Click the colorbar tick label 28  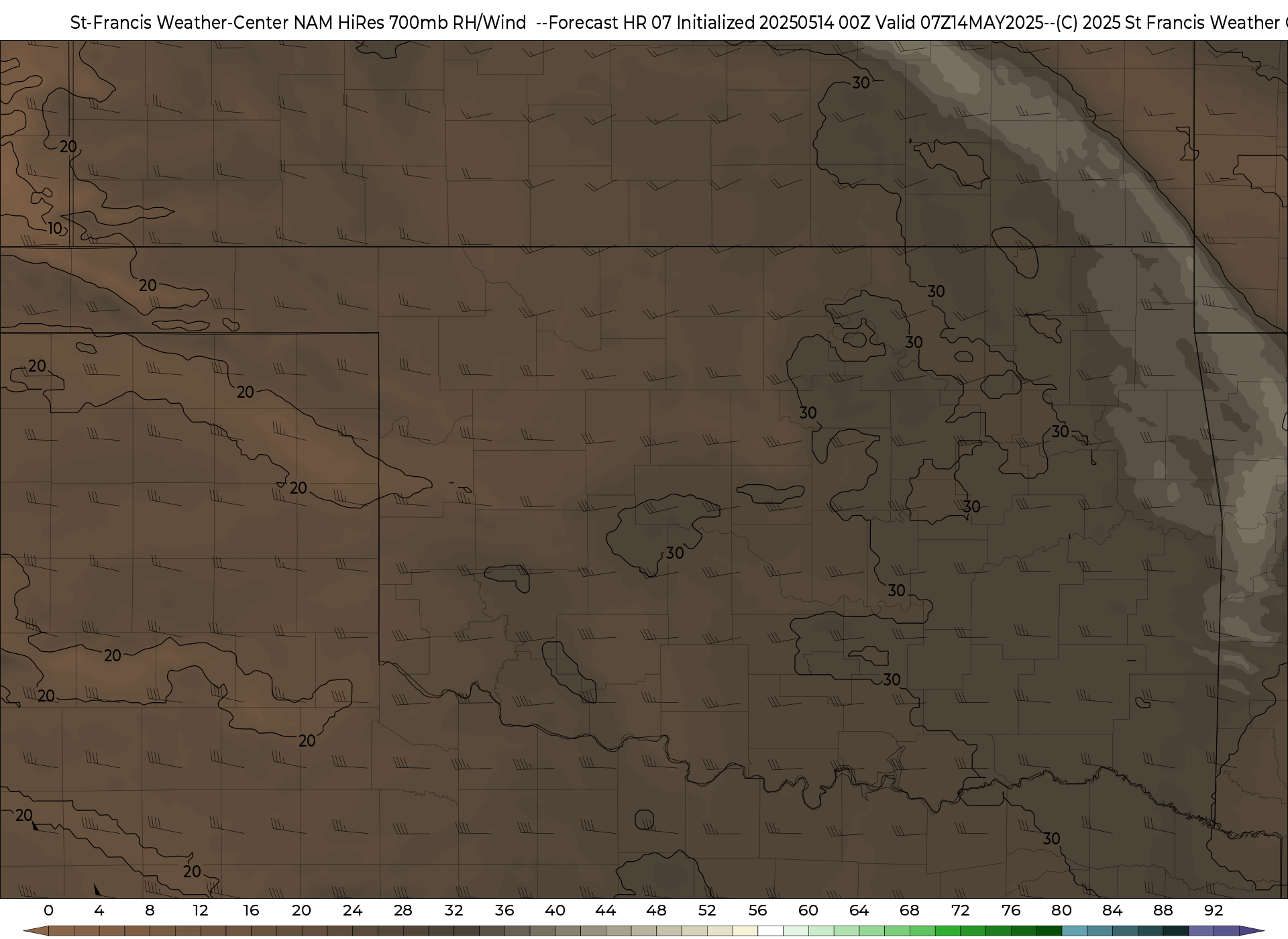[x=403, y=911]
